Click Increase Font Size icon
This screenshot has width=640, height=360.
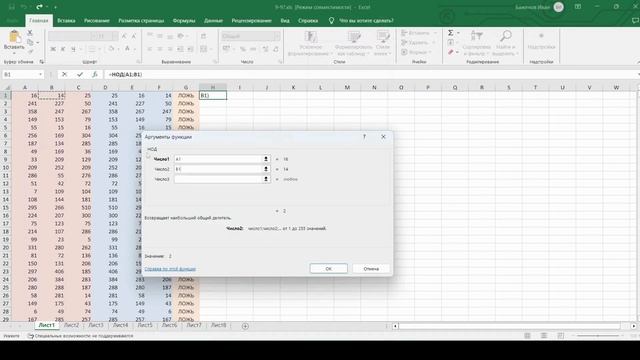[x=124, y=36]
